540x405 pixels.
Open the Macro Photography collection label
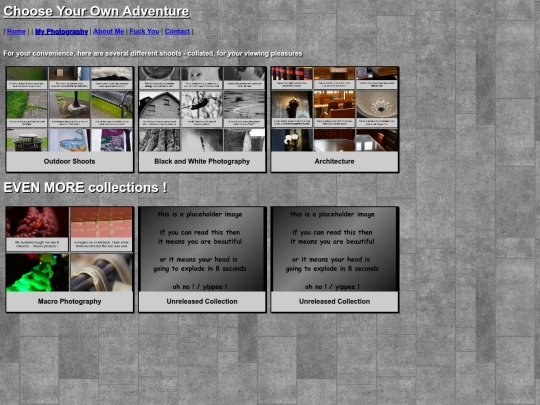pyautogui.click(x=70, y=301)
